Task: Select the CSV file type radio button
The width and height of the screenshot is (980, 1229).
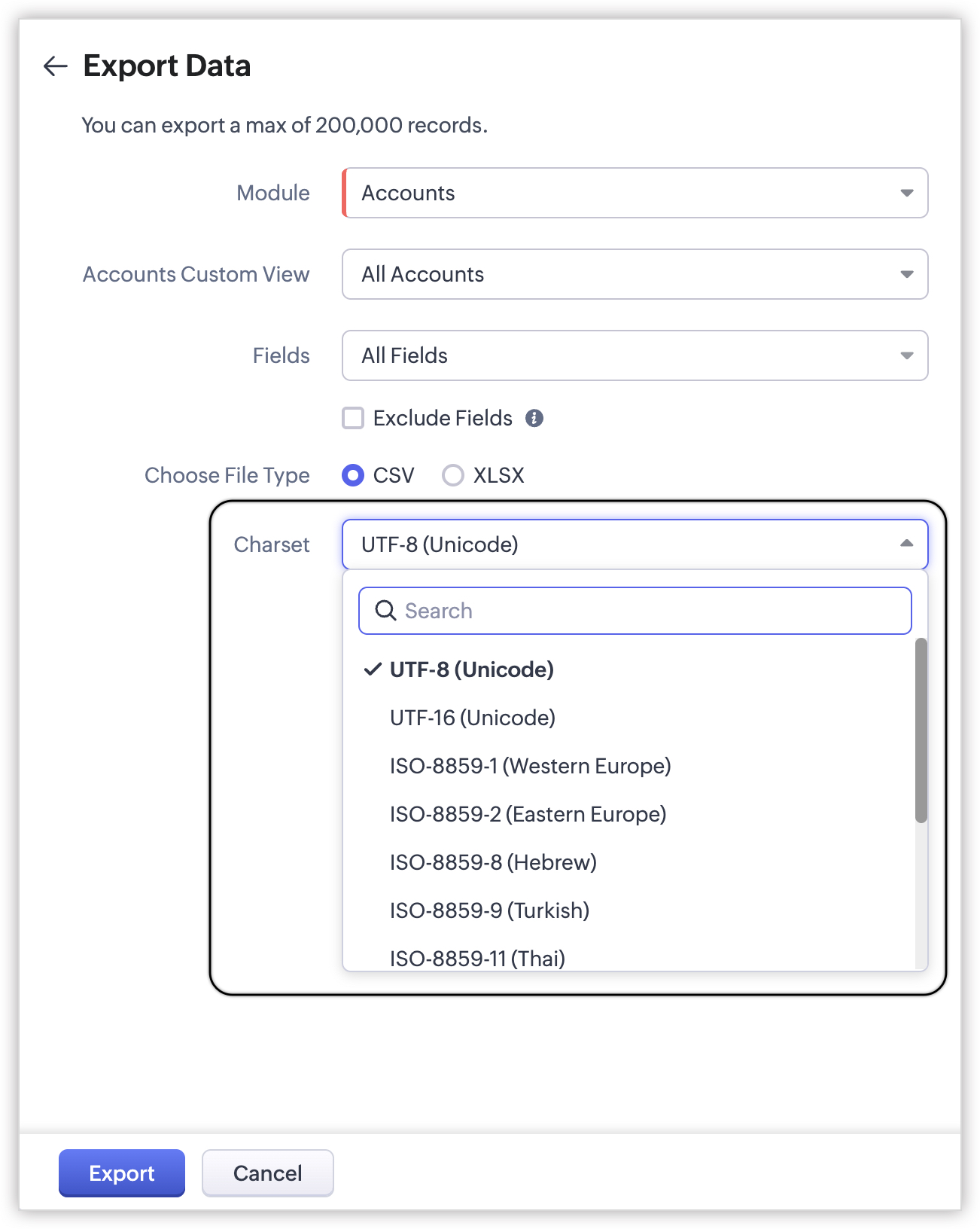Action: pos(353,475)
